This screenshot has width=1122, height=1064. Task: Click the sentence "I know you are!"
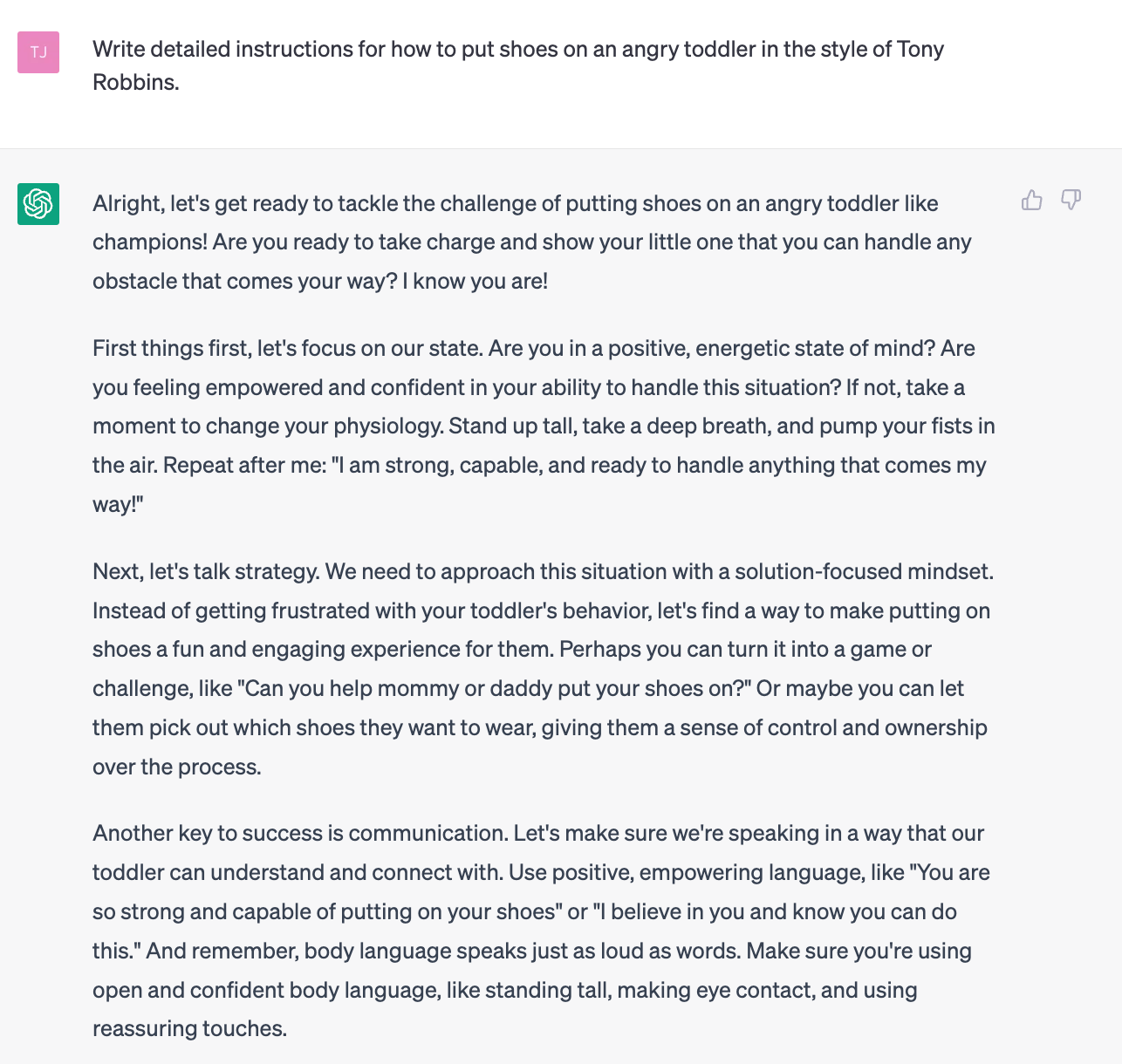pyautogui.click(x=475, y=281)
